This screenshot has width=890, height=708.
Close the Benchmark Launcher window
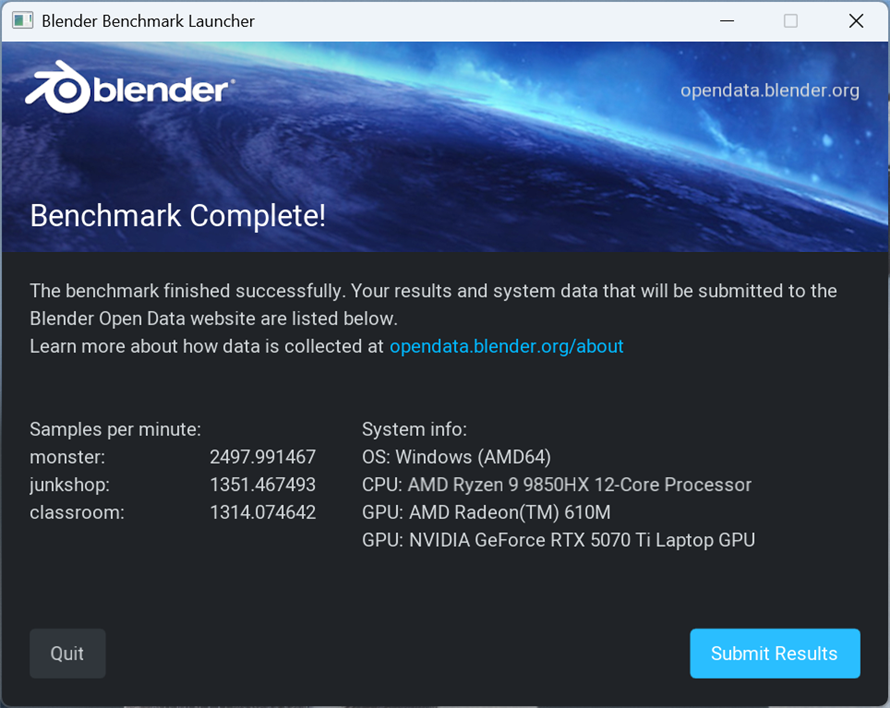tap(856, 21)
